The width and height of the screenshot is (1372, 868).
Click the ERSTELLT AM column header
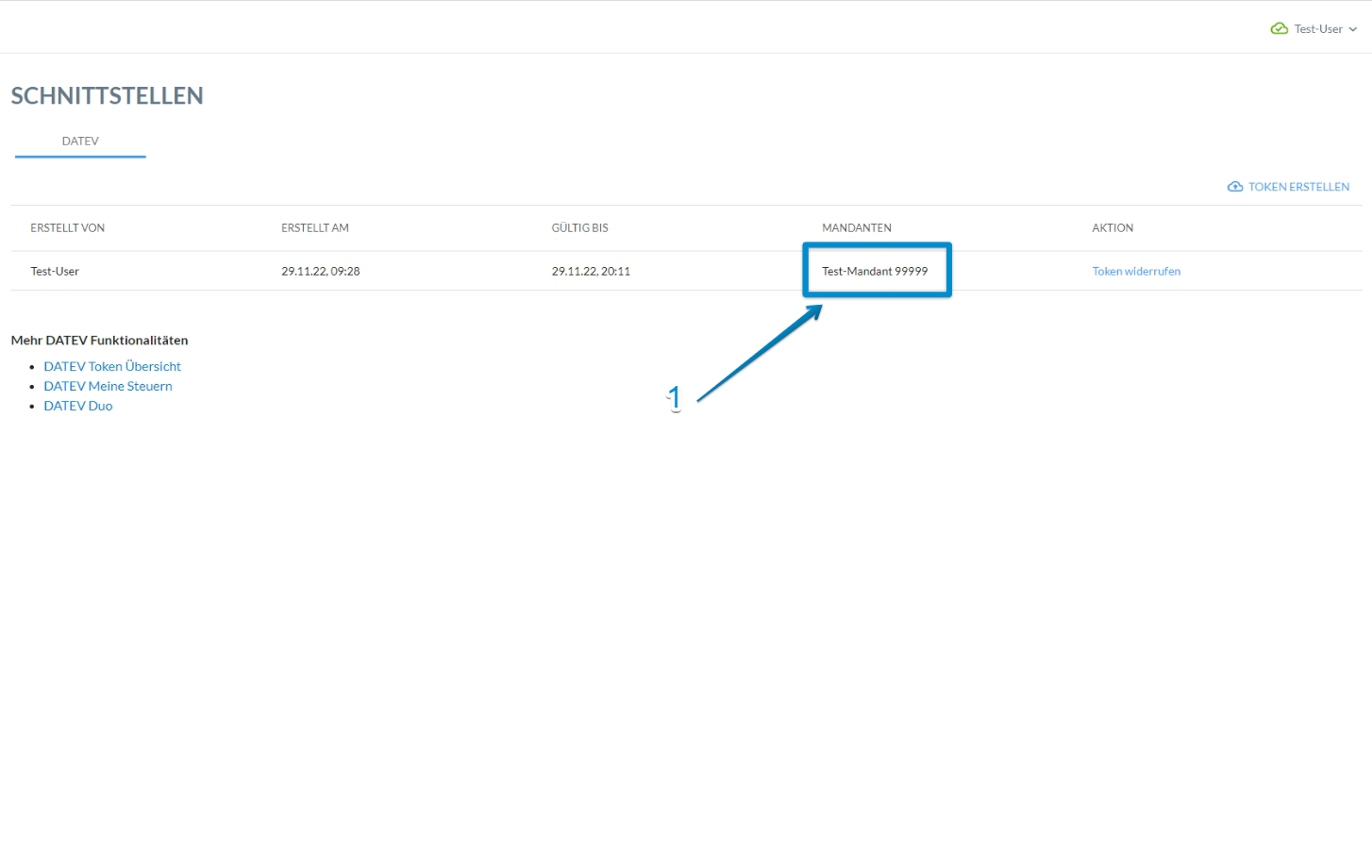pyautogui.click(x=315, y=228)
